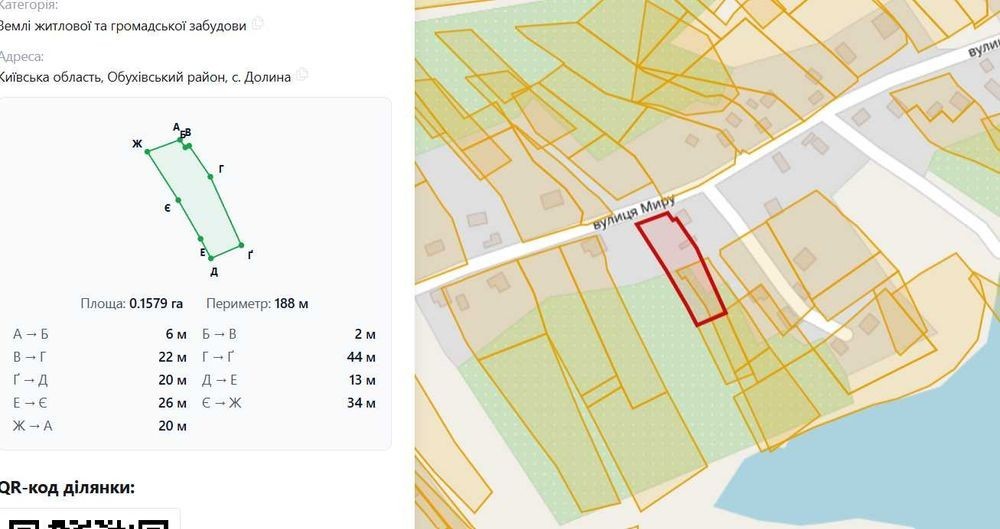This screenshot has height=529, width=1000.
Task: Click vertex point Є on parcel diagram
Action: (178, 200)
